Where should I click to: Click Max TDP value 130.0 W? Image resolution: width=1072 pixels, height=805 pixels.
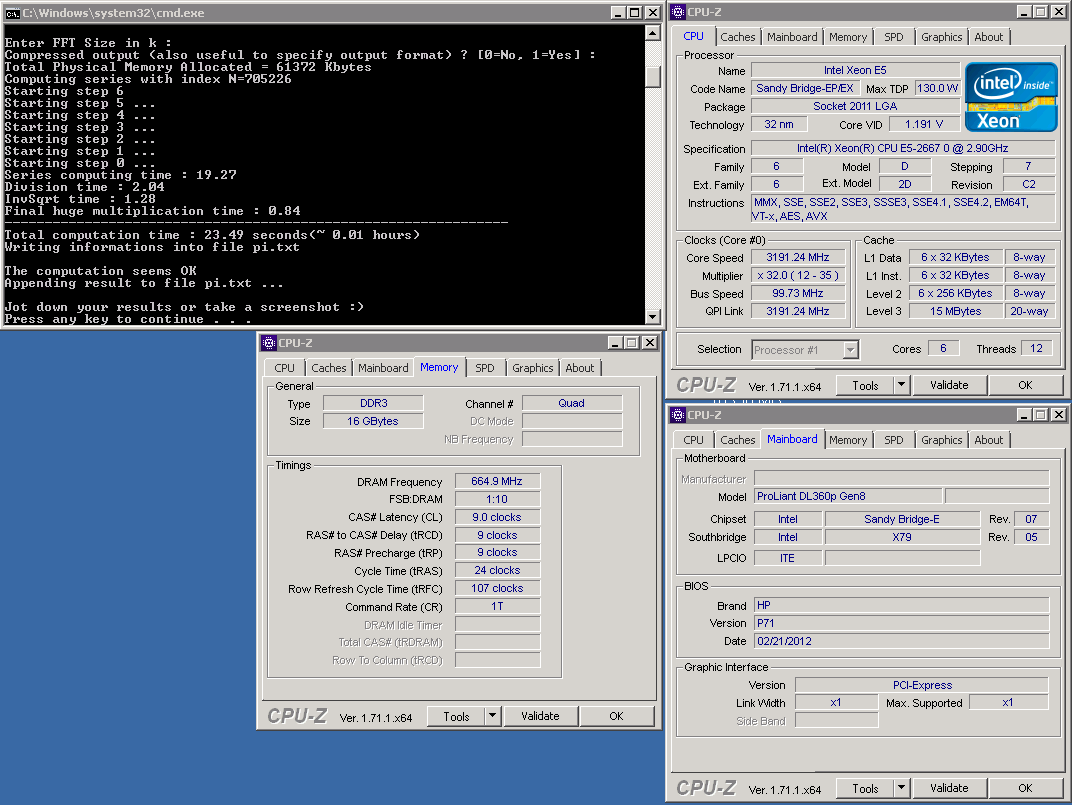(x=937, y=88)
